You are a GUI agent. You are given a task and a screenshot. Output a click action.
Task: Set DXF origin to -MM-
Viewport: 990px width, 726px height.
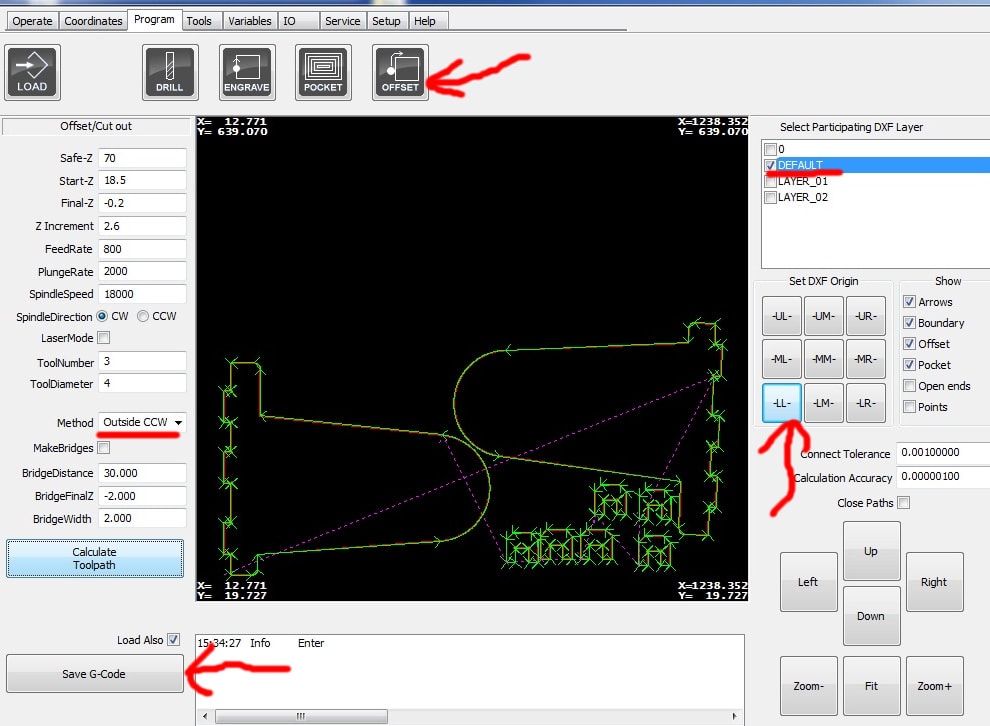pos(823,359)
